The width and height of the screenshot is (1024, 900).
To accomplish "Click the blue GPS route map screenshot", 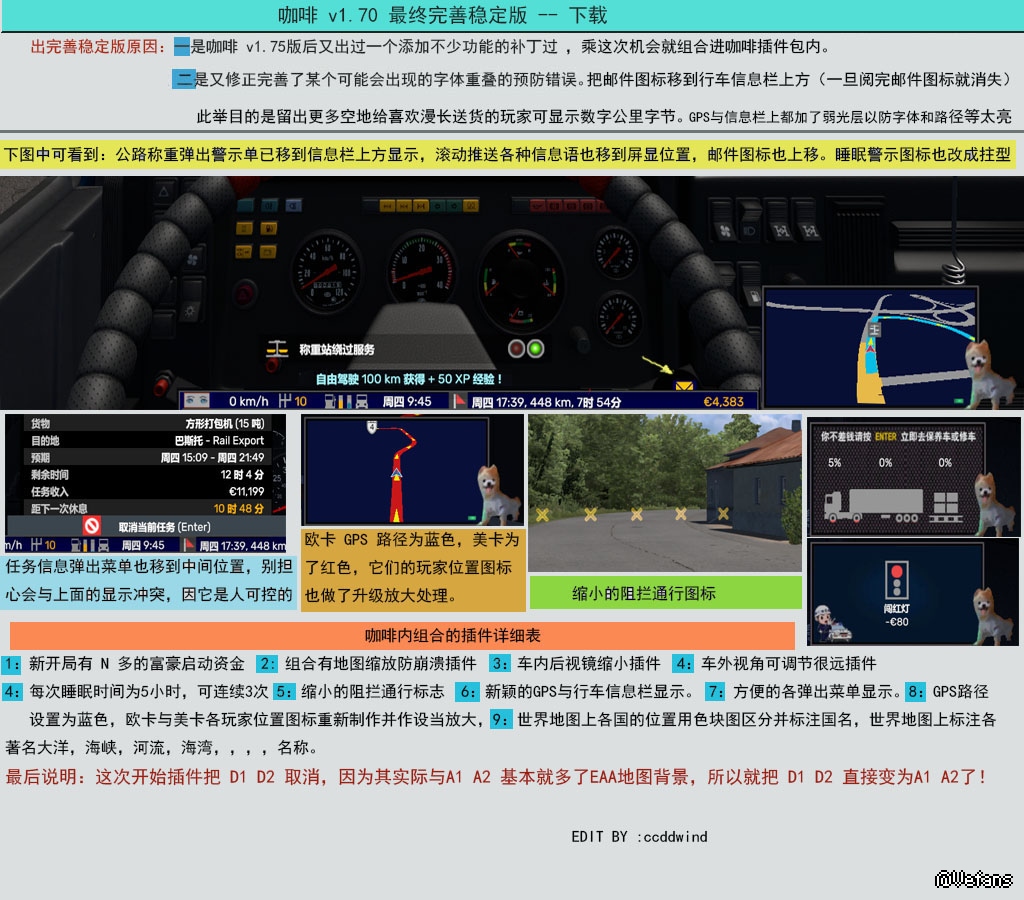I will (871, 347).
